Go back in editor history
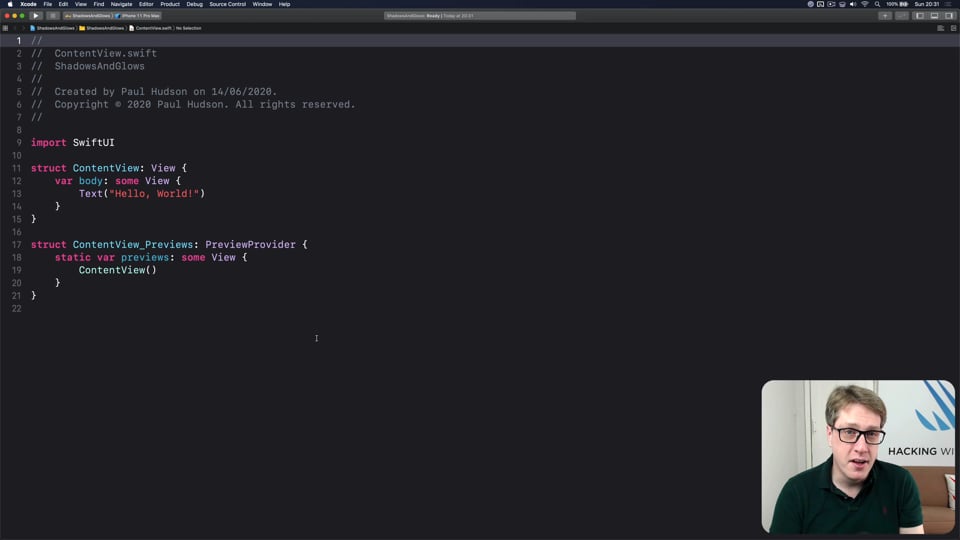The width and height of the screenshot is (960, 540). tap(15, 28)
